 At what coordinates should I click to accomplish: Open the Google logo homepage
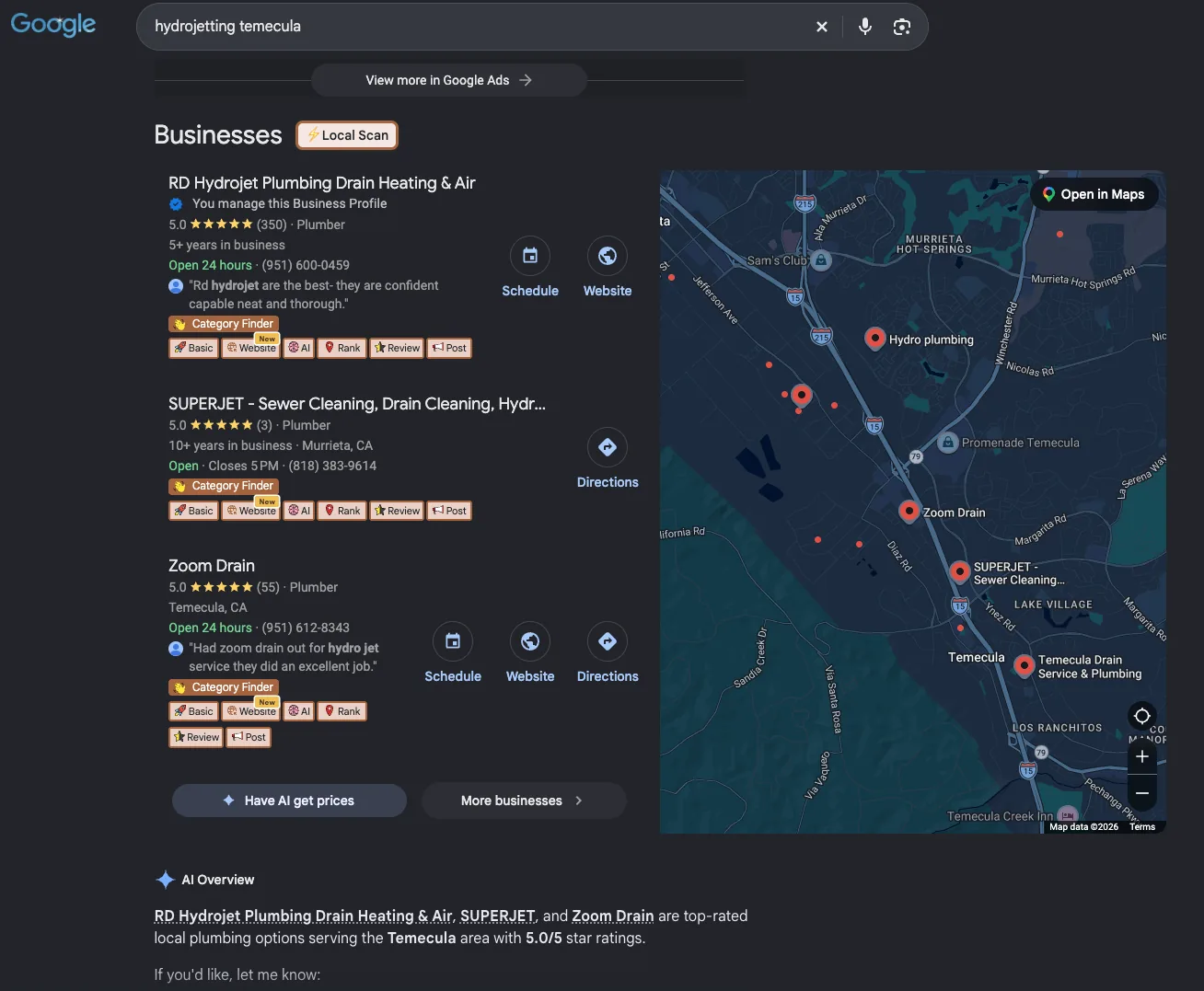pyautogui.click(x=53, y=25)
